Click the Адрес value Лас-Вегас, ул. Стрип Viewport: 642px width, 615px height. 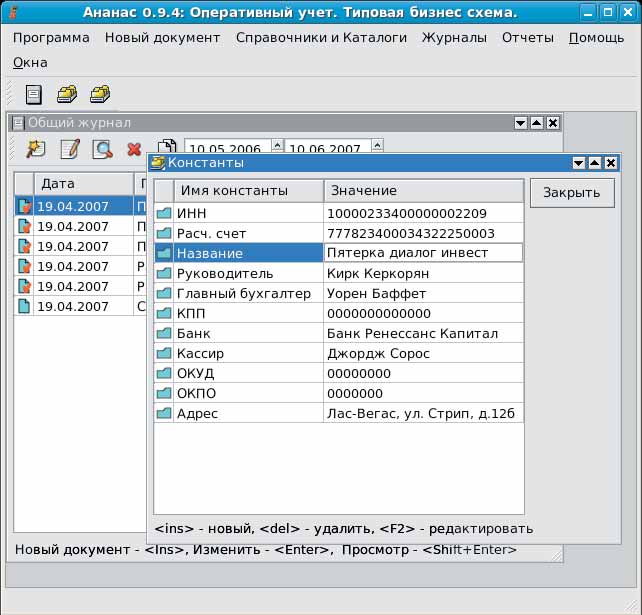[421, 414]
